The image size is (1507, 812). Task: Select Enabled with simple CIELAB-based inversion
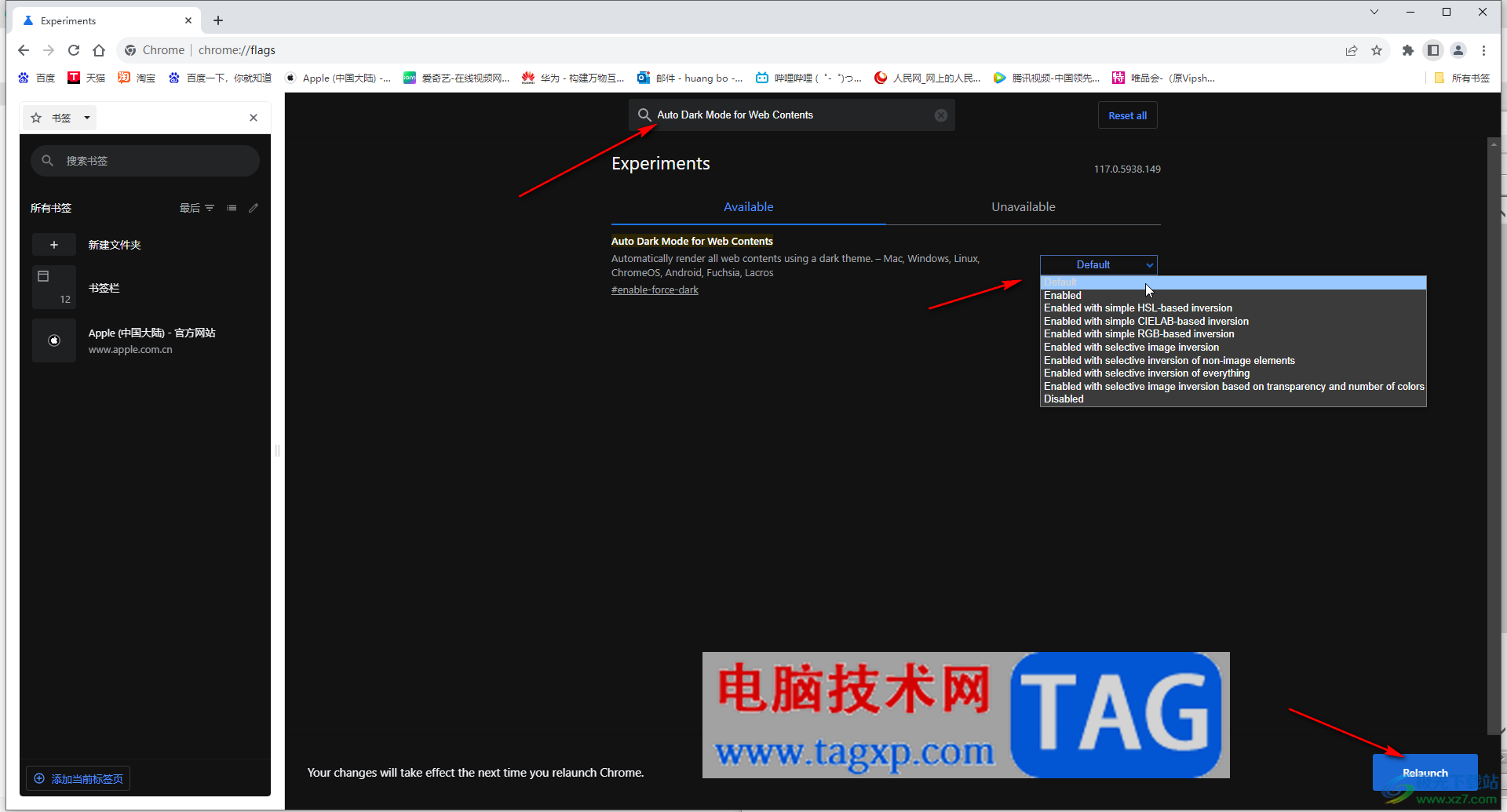coord(1233,322)
